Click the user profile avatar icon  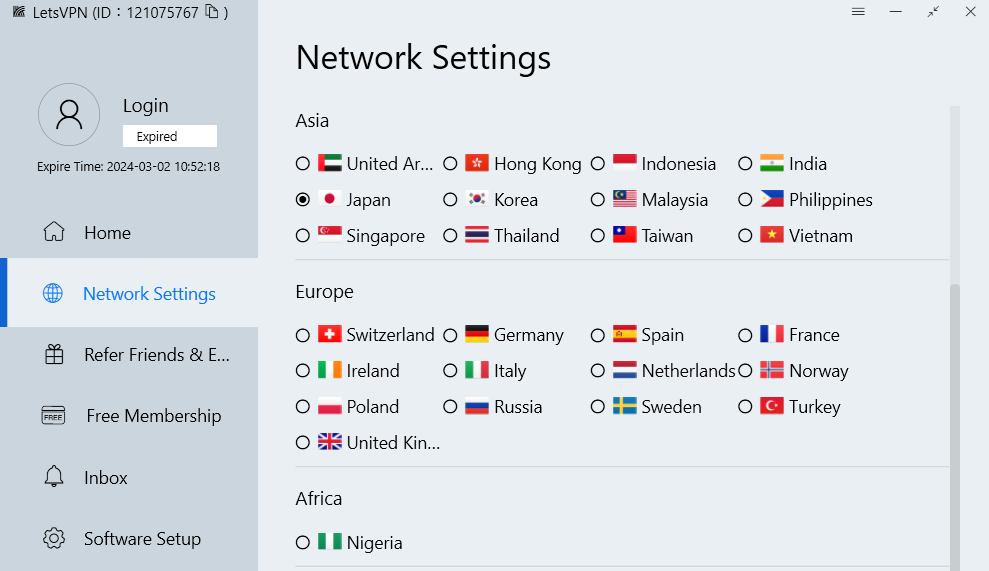pos(69,114)
